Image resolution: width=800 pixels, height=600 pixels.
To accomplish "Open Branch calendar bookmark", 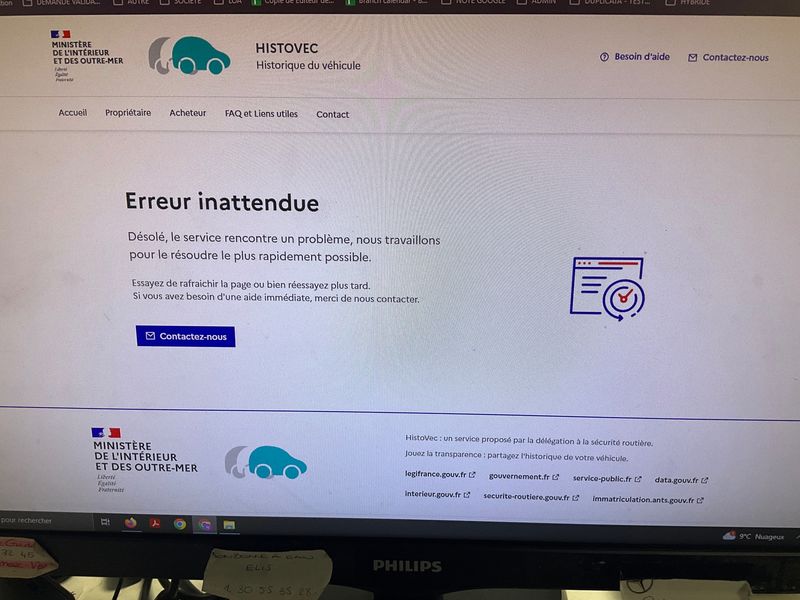I will coord(387,3).
